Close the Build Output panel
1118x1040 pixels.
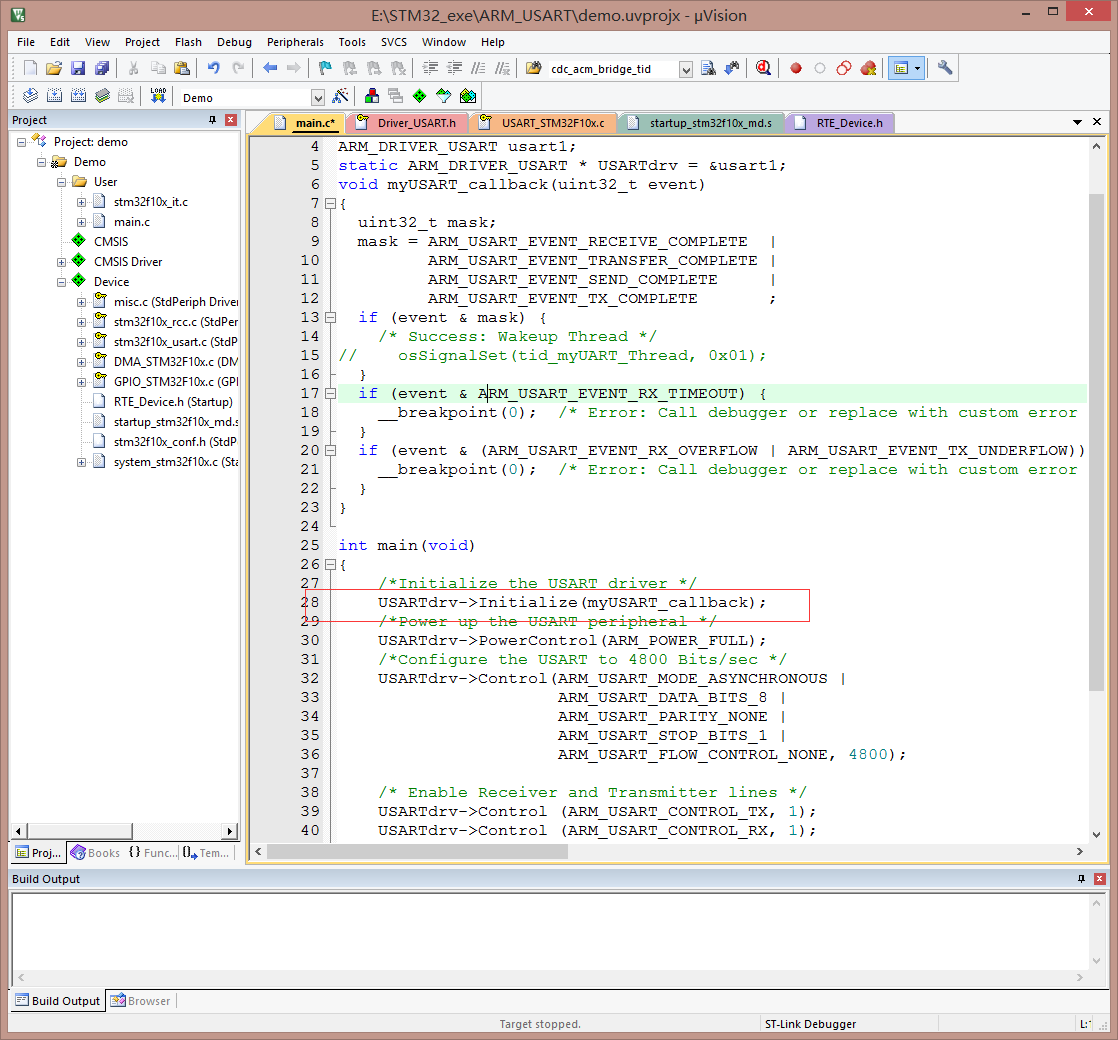1099,879
